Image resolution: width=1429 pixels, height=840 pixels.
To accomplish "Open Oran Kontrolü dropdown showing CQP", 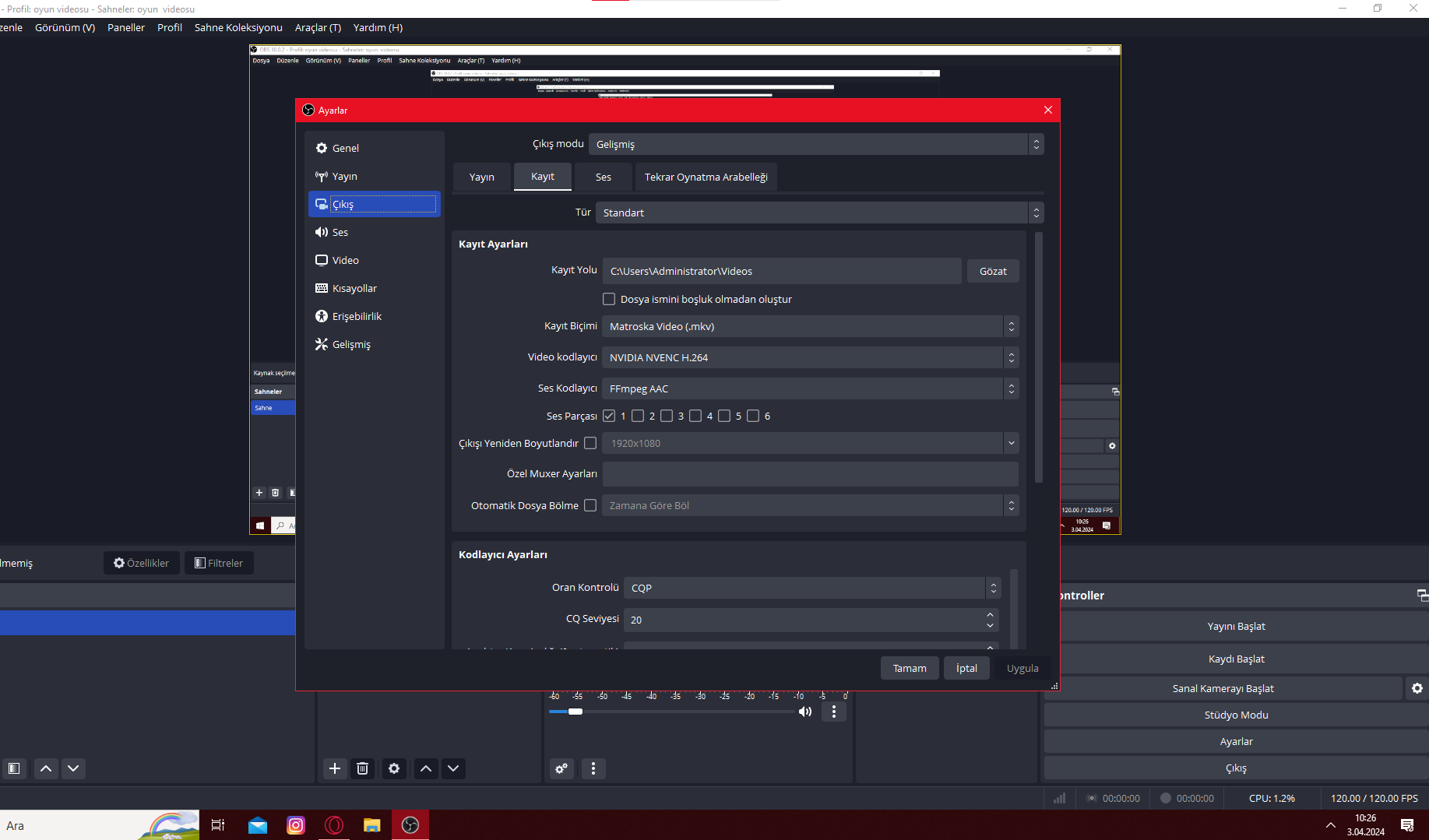I will (812, 588).
